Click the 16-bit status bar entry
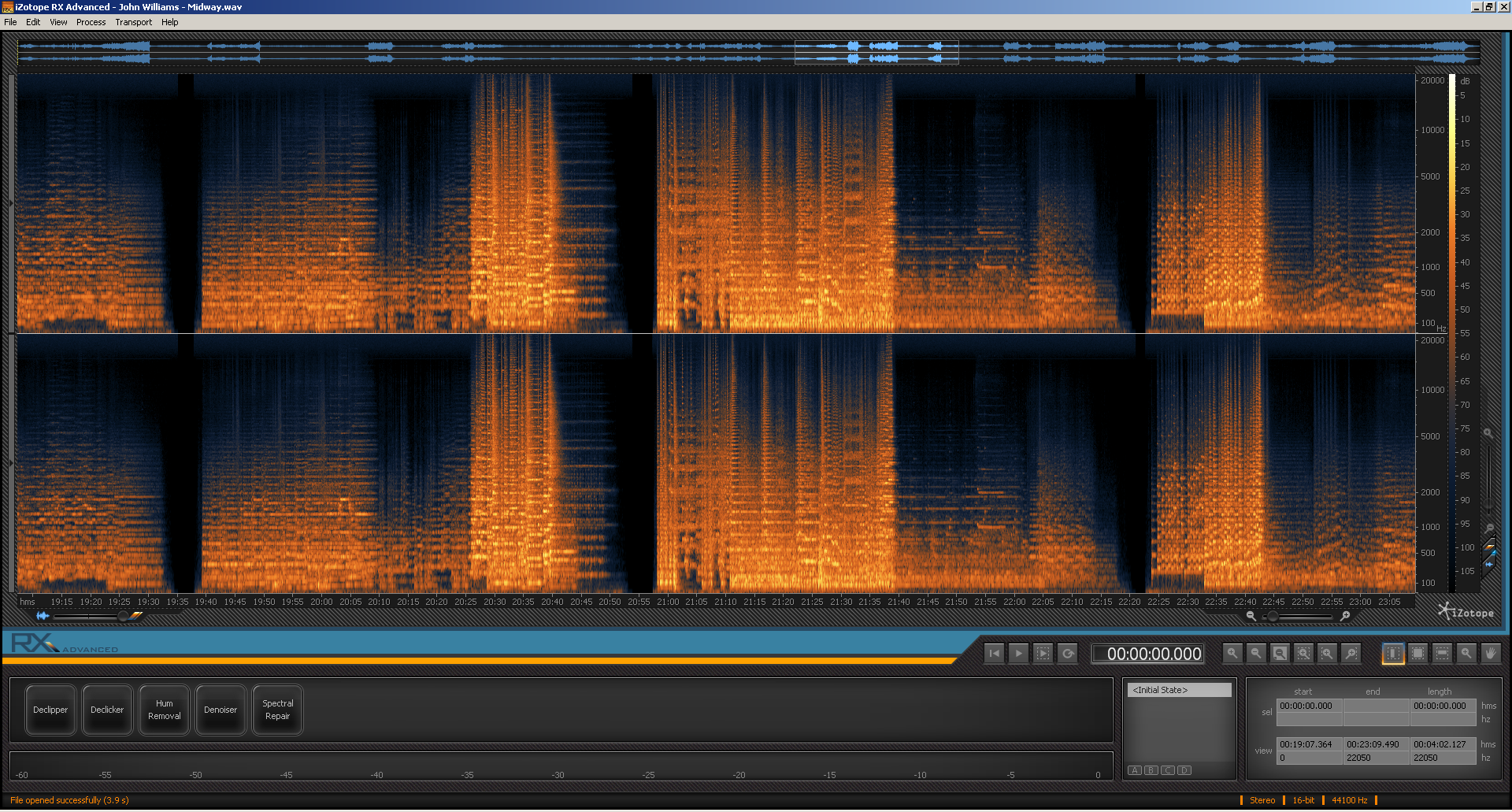1512x812 pixels. tap(1303, 800)
